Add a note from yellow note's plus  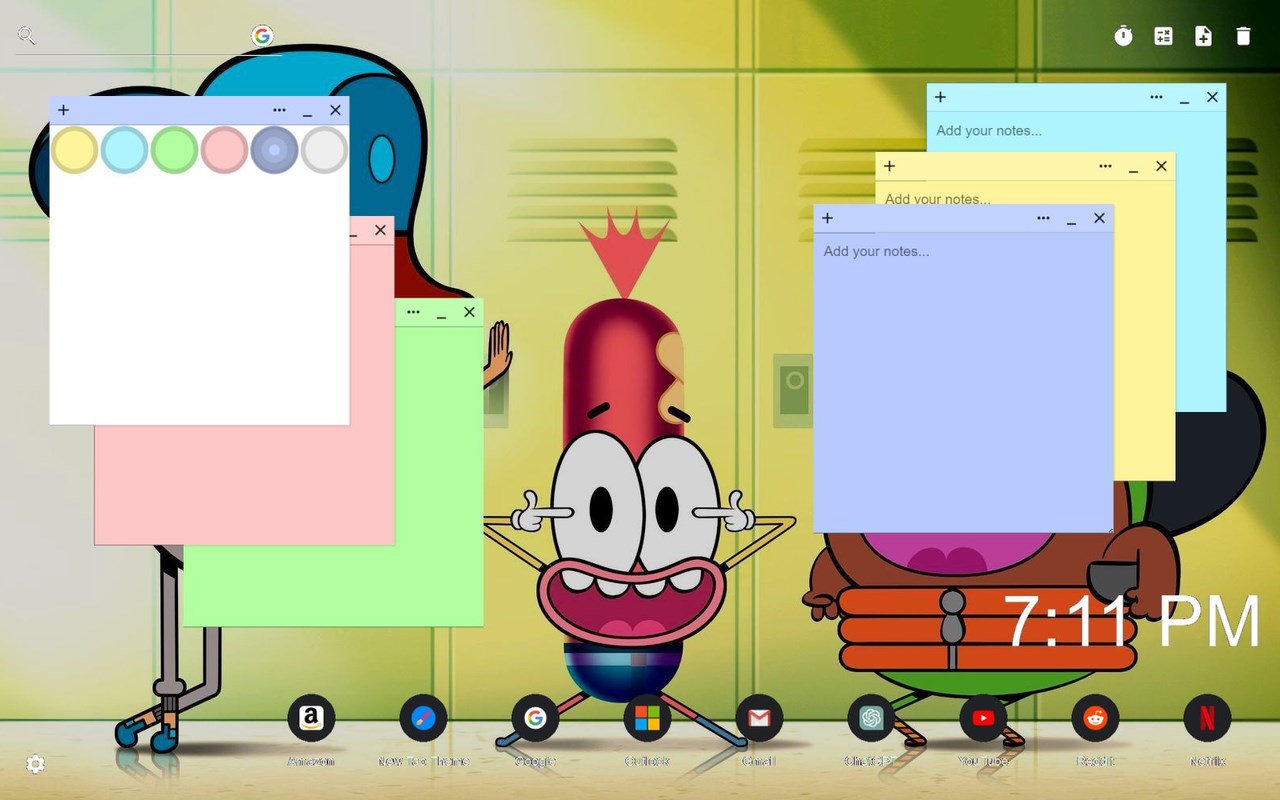[889, 166]
